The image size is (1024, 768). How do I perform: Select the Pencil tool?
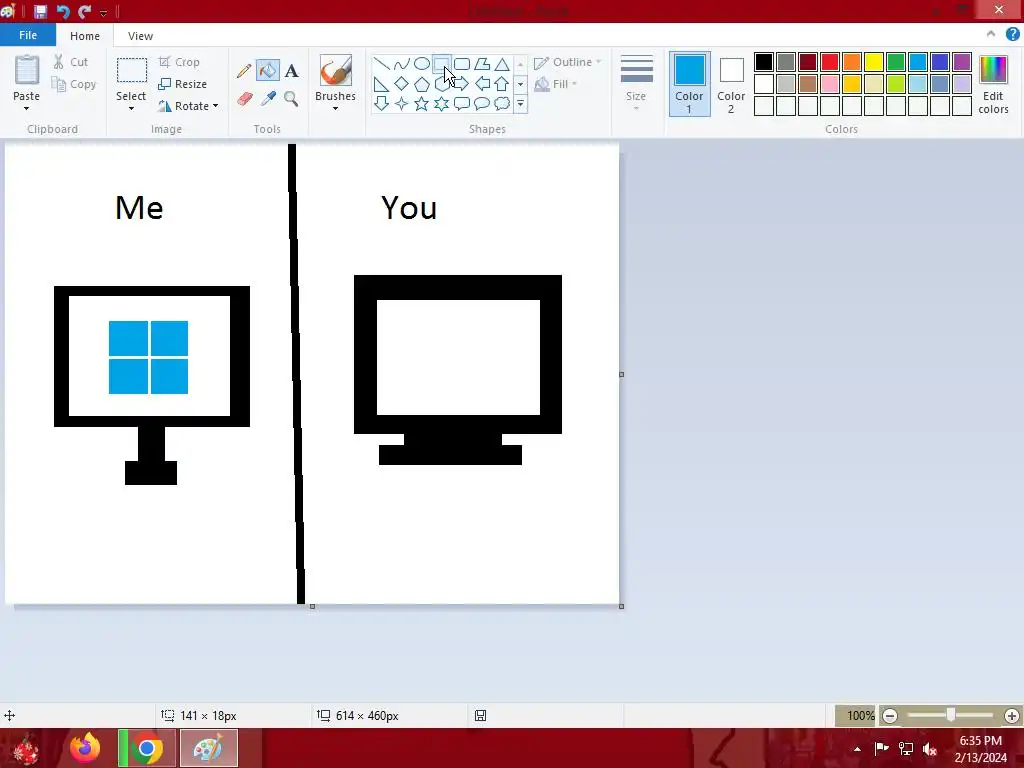coord(244,71)
